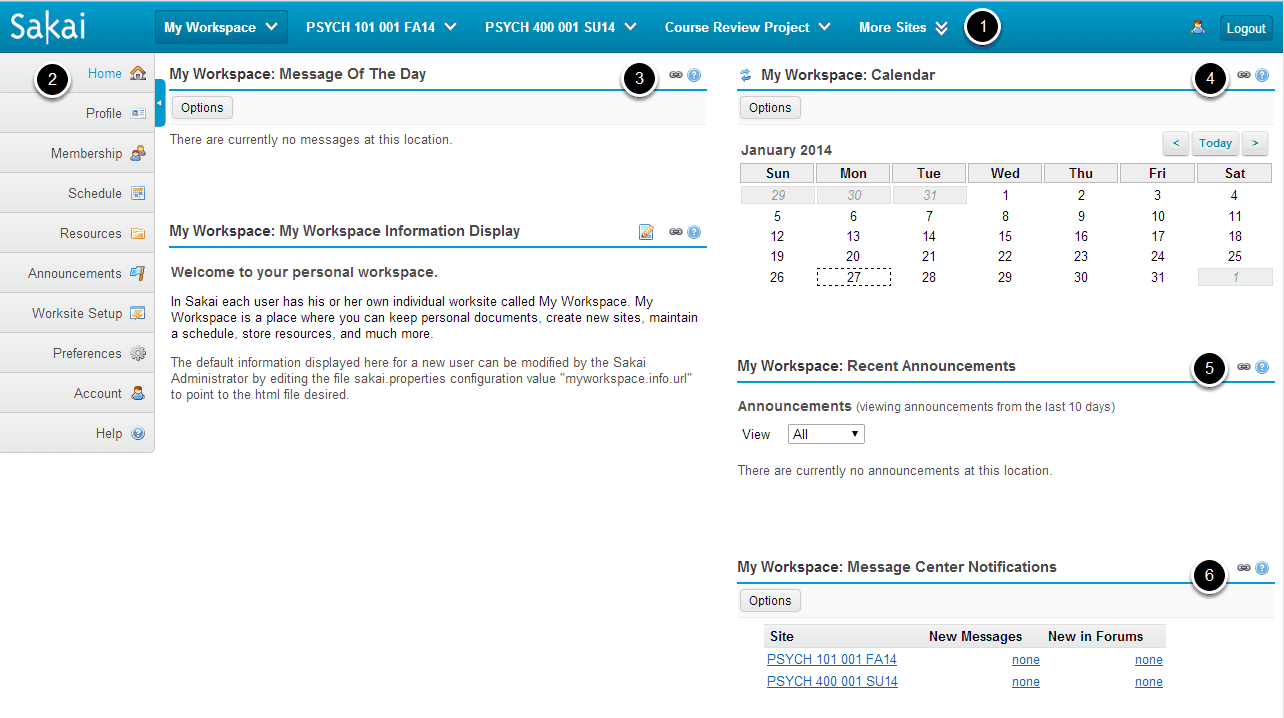Click the Calendar Today button

click(x=1215, y=143)
